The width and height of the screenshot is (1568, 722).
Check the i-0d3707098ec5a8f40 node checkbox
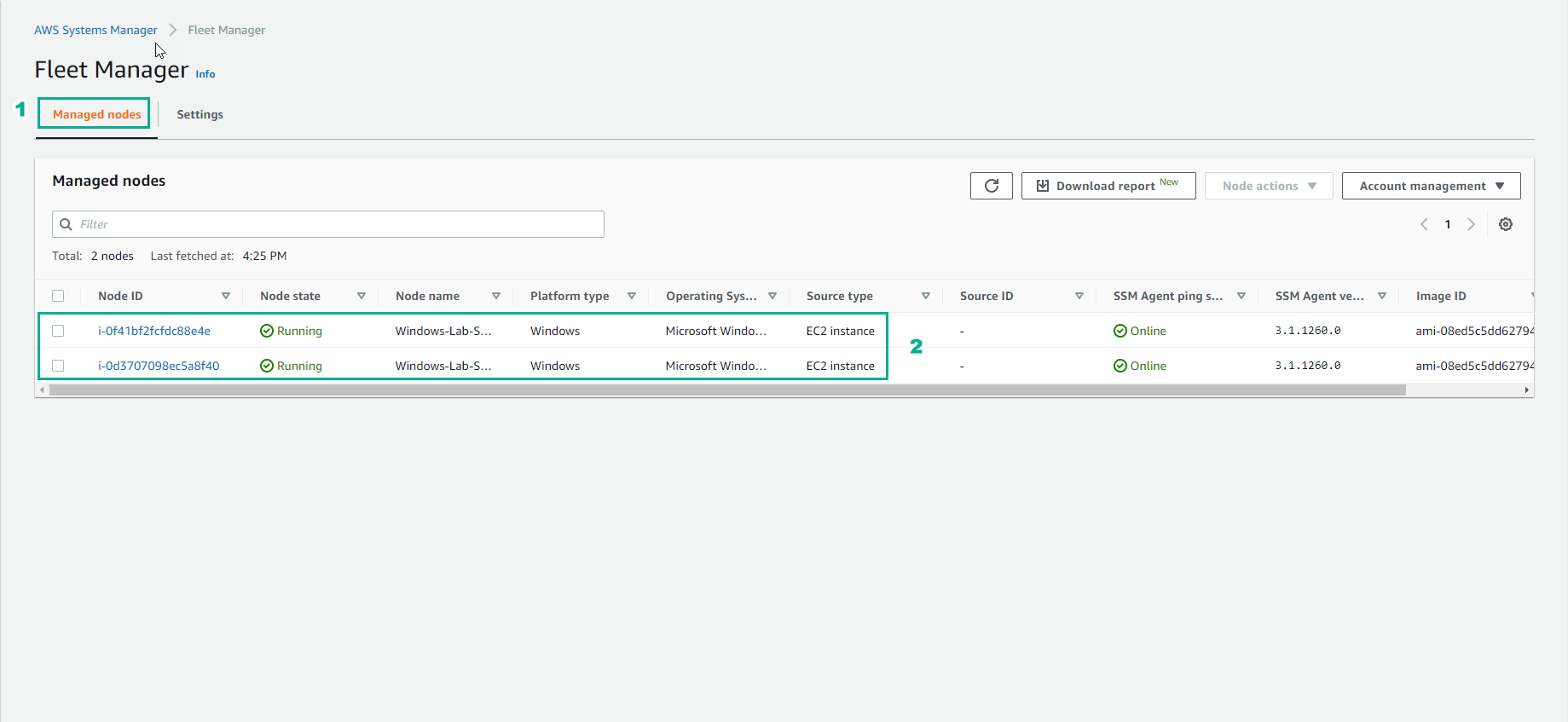pos(58,366)
